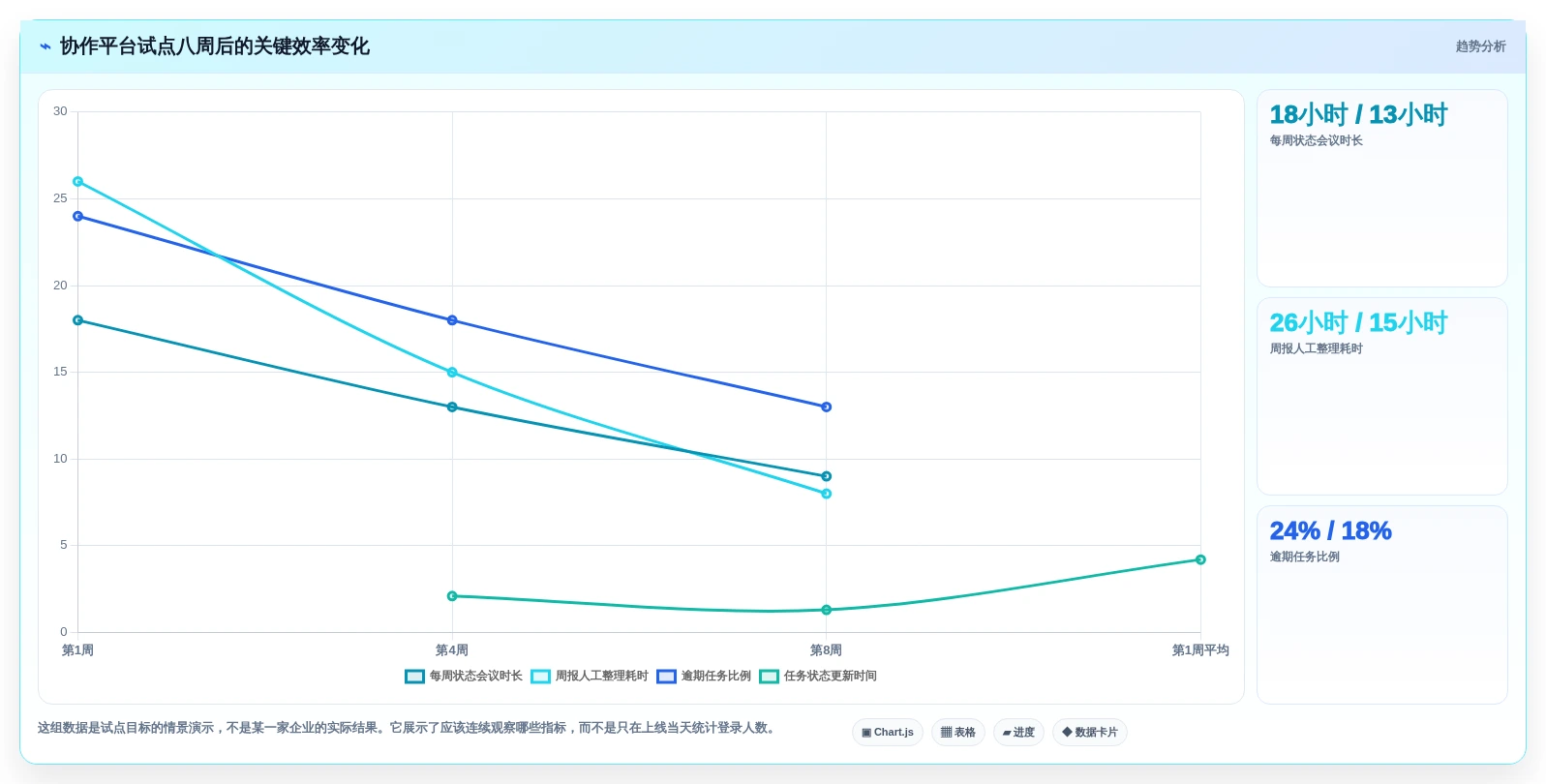Screen dimensions: 1546x784
Task: Toggle the 逾期任务比例 legend swatch
Action: (x=666, y=677)
